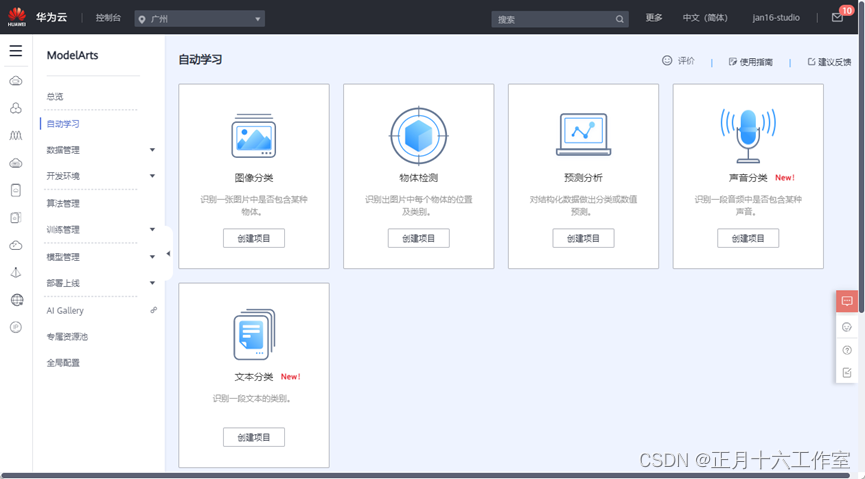Screen dimensions: 865x479
Task: Click the 训练管理 sidebar label
Action: (63, 230)
